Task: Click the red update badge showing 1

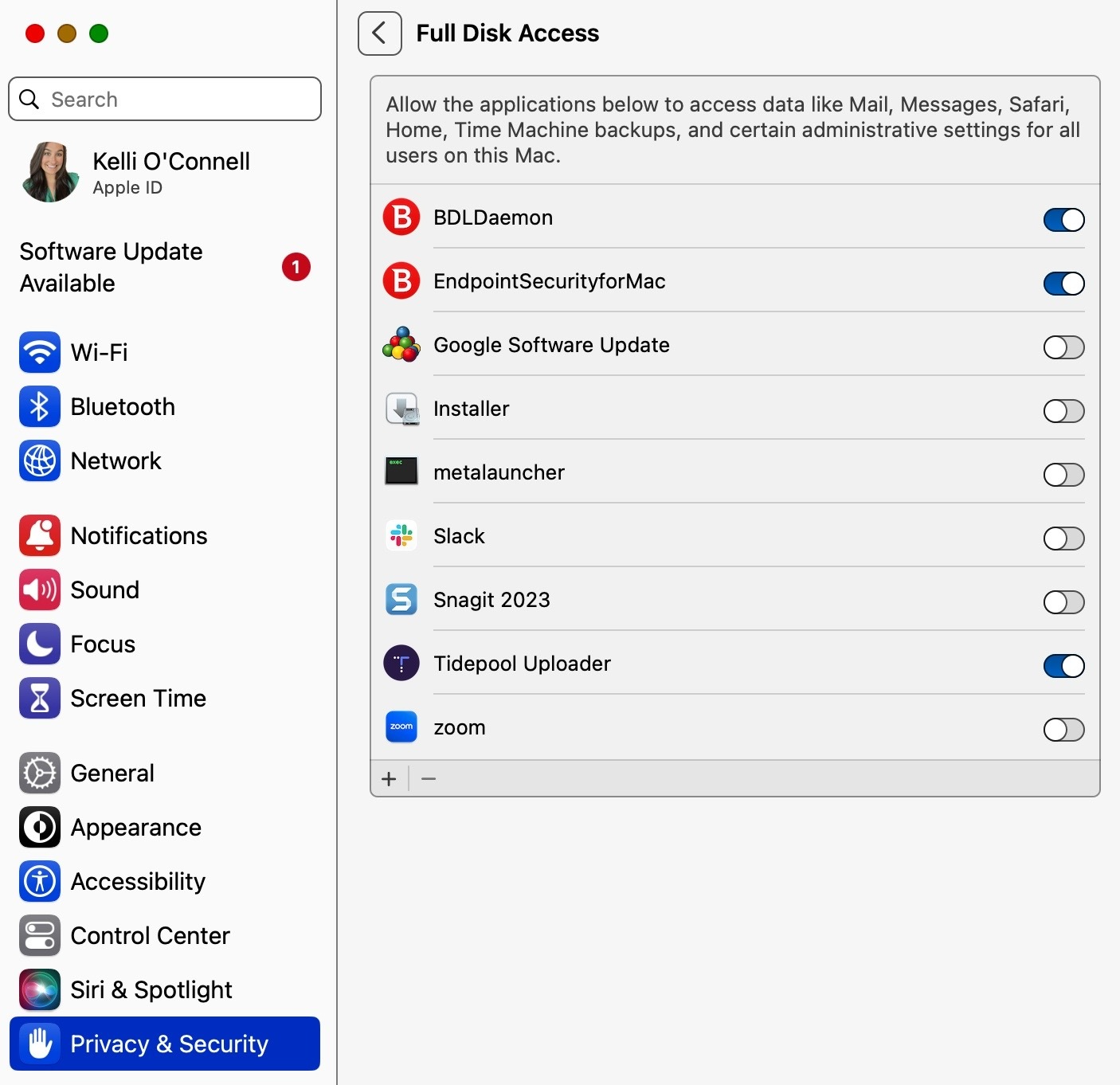Action: coord(296,267)
